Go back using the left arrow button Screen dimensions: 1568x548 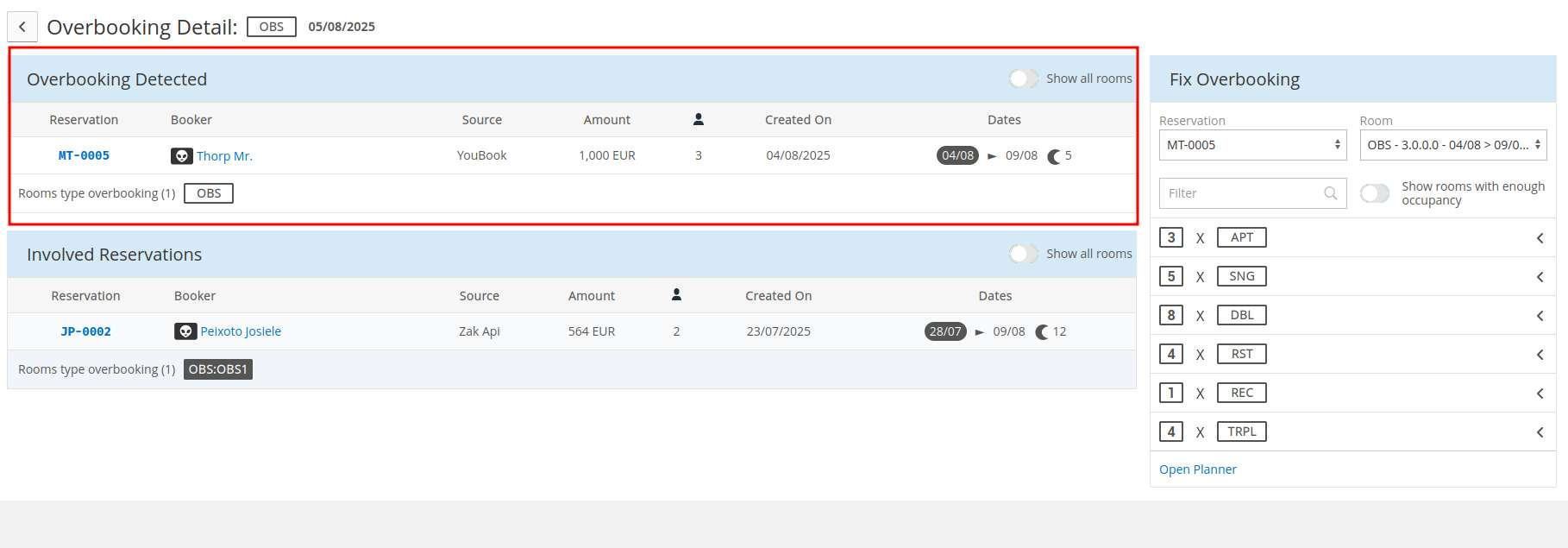[x=22, y=27]
